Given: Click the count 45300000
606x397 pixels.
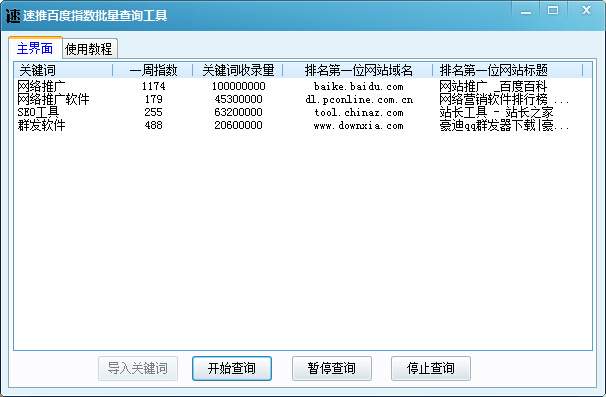Looking at the screenshot, I should (x=238, y=99).
